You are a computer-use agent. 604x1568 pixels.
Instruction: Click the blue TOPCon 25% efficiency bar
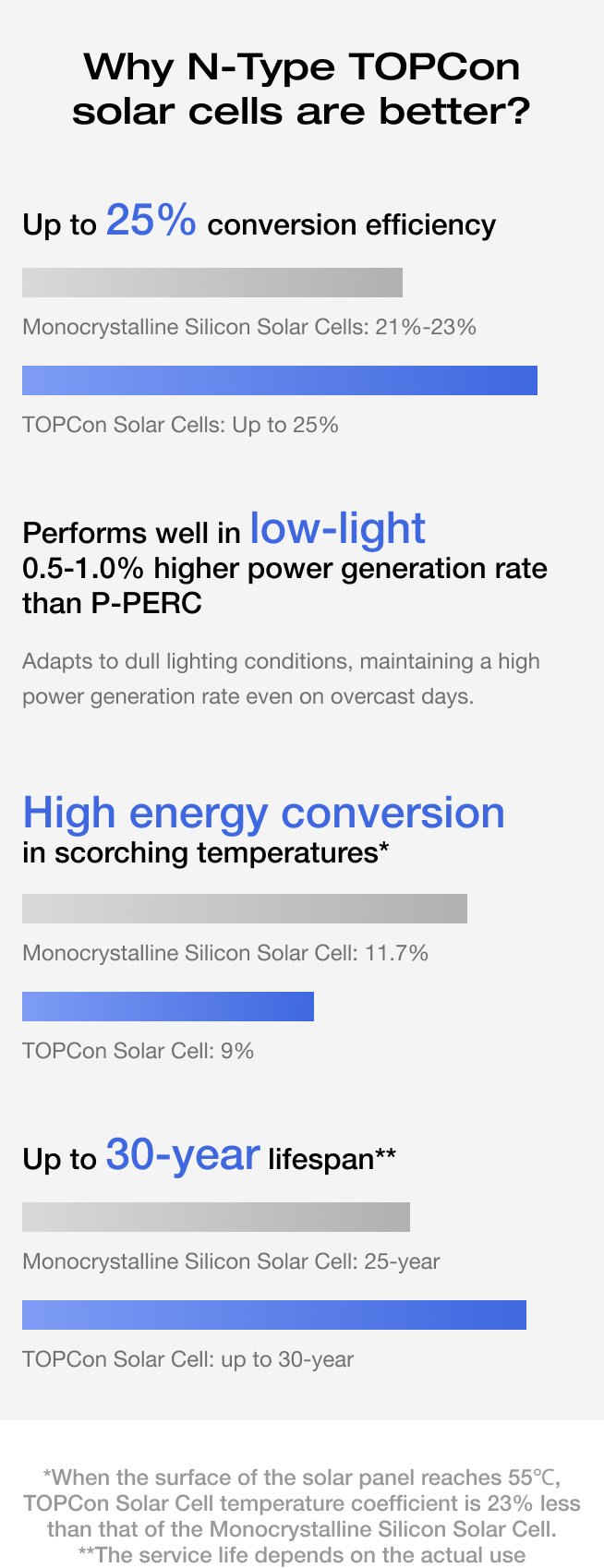[x=280, y=380]
